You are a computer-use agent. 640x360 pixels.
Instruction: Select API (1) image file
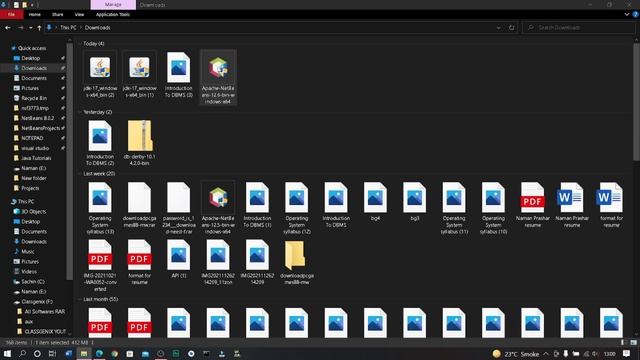(178, 255)
